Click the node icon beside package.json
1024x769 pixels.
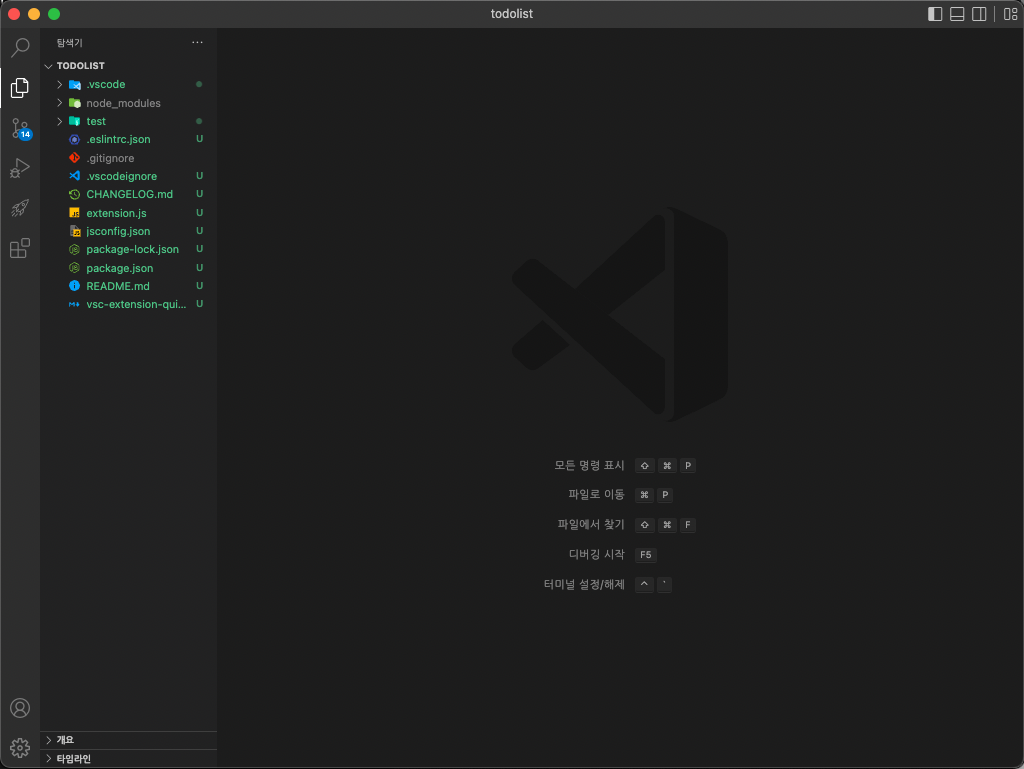coord(74,268)
